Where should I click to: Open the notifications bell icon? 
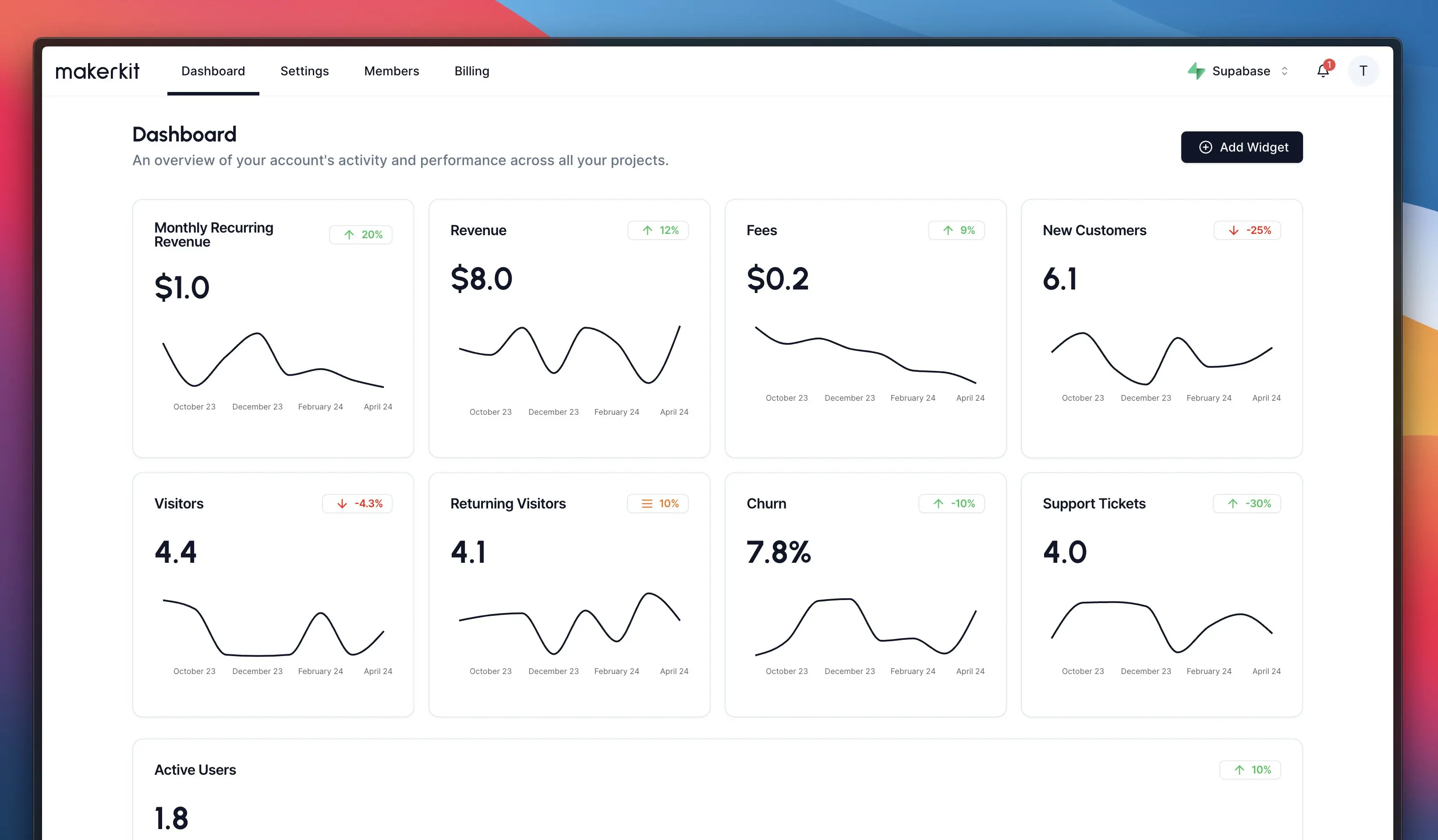coord(1323,71)
